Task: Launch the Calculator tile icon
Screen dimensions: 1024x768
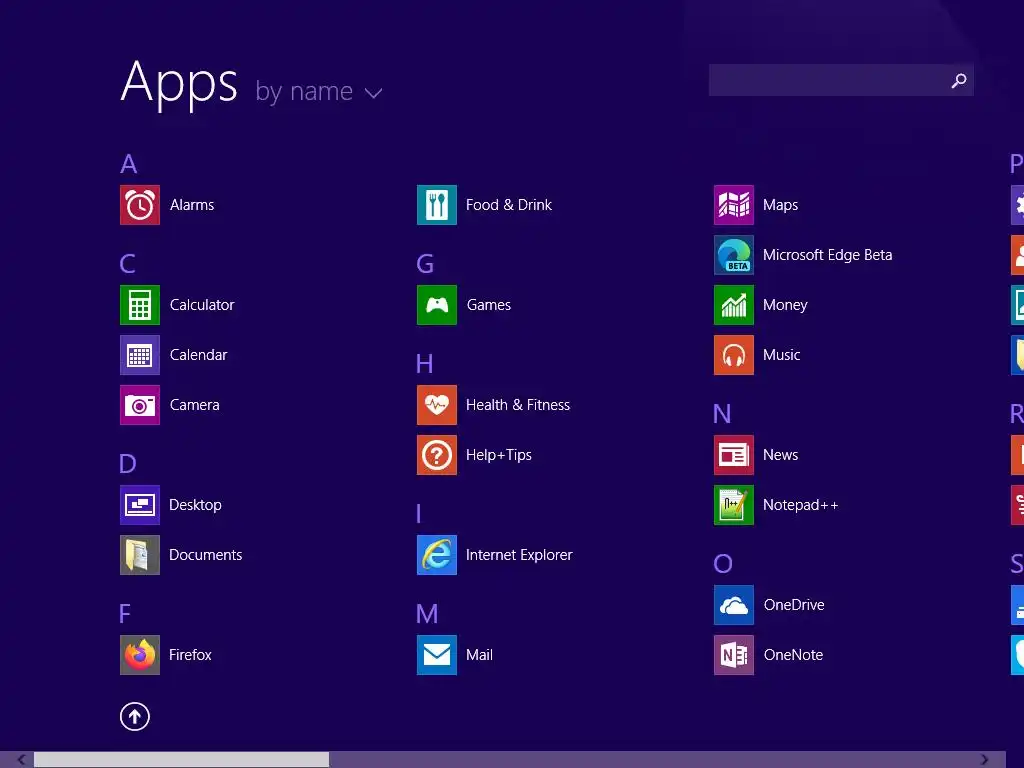Action: 140,305
